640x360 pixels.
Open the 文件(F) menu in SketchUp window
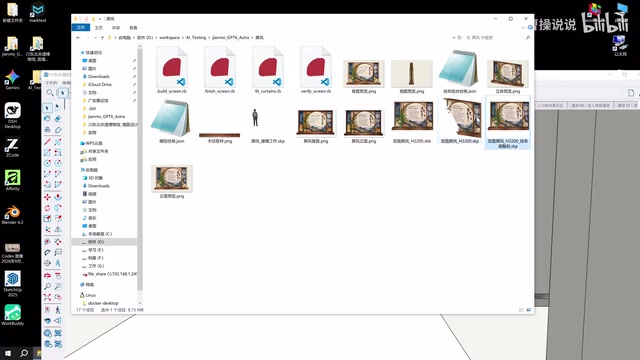(51, 83)
